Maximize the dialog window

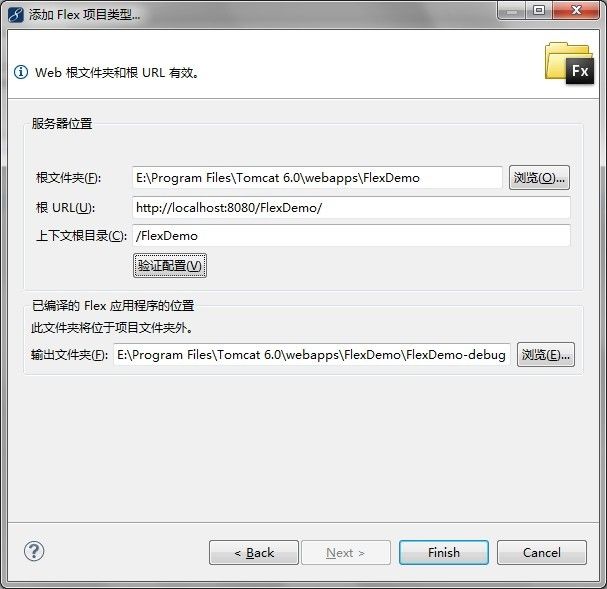539,11
